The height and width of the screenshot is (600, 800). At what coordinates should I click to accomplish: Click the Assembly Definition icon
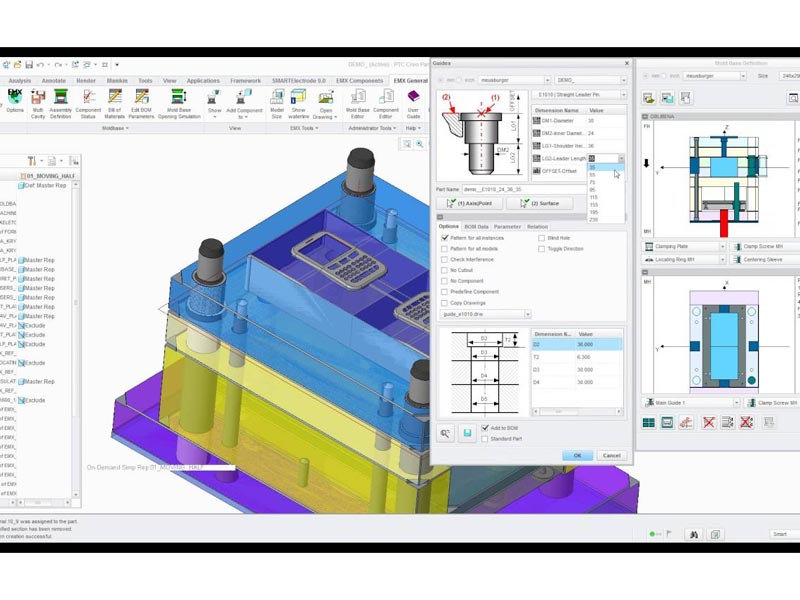(61, 100)
